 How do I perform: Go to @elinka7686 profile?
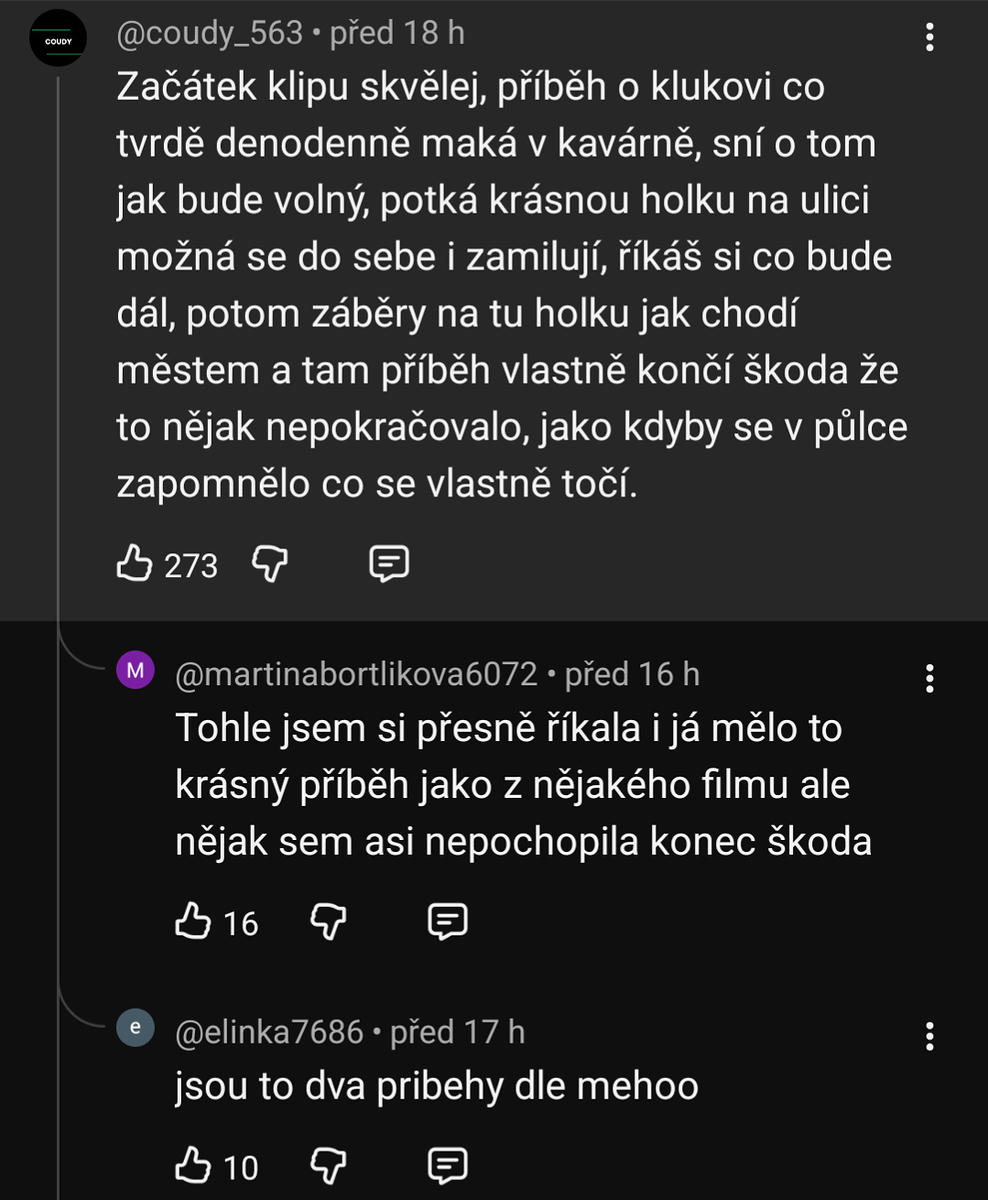tap(269, 1032)
